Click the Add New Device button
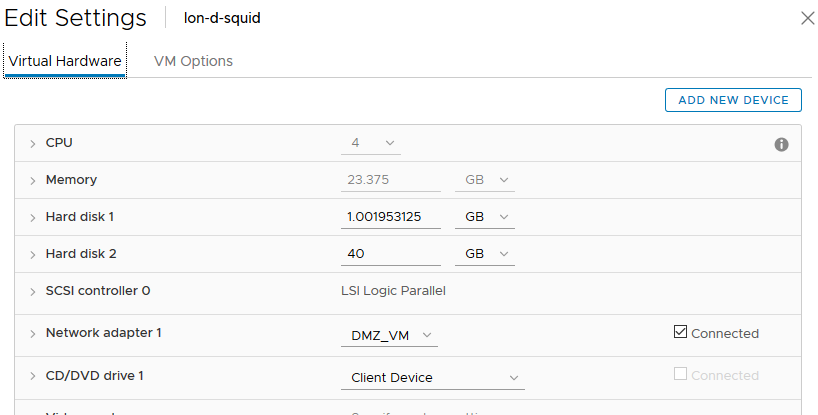This screenshot has width=818, height=415. (734, 100)
